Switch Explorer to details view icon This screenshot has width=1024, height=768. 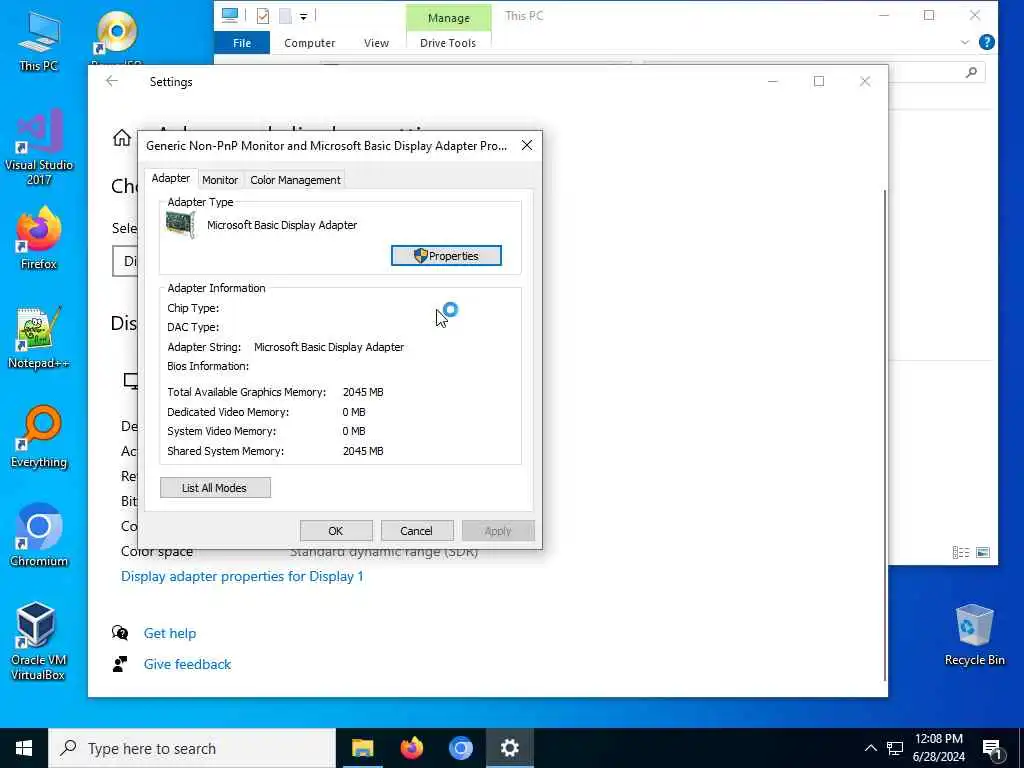pos(961,552)
